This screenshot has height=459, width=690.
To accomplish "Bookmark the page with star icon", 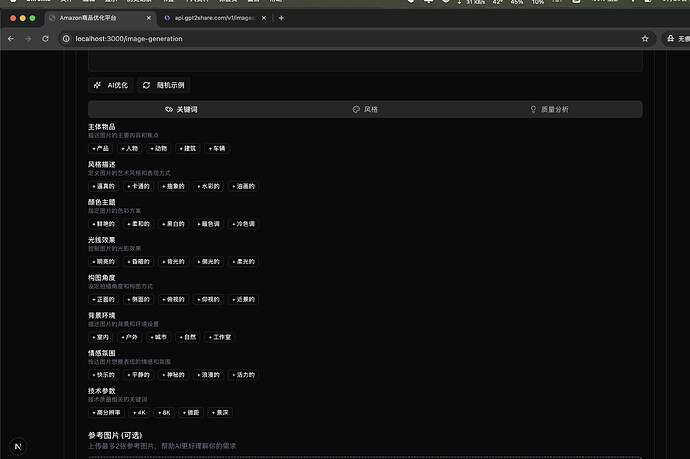I will (x=645, y=39).
